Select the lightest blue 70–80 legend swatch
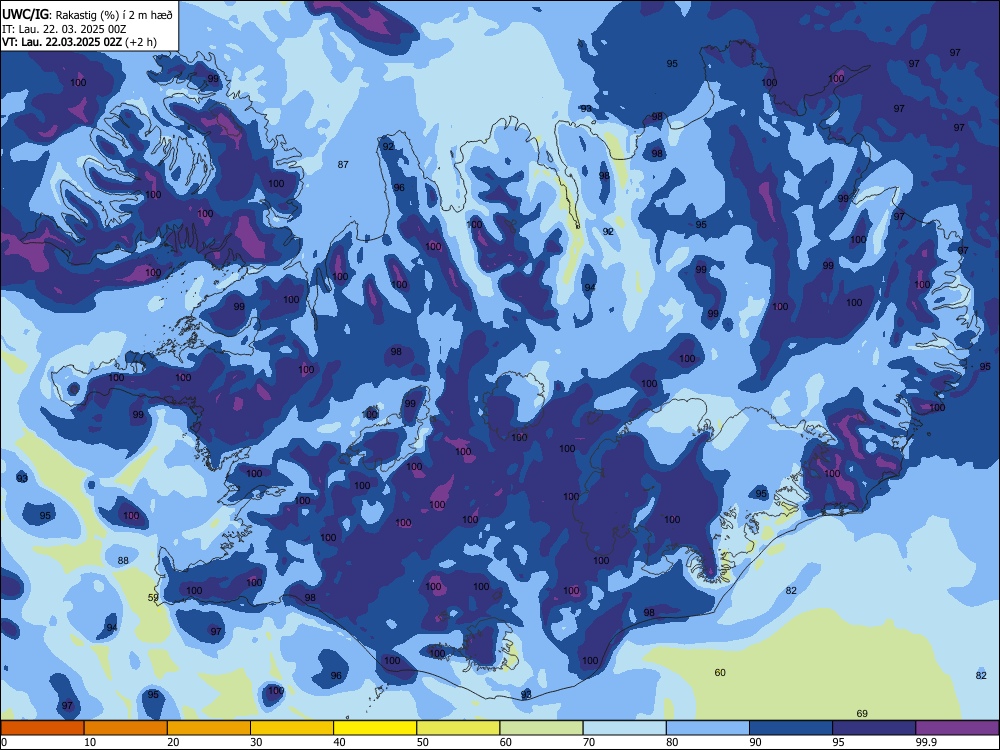1000x750 pixels. (624, 728)
